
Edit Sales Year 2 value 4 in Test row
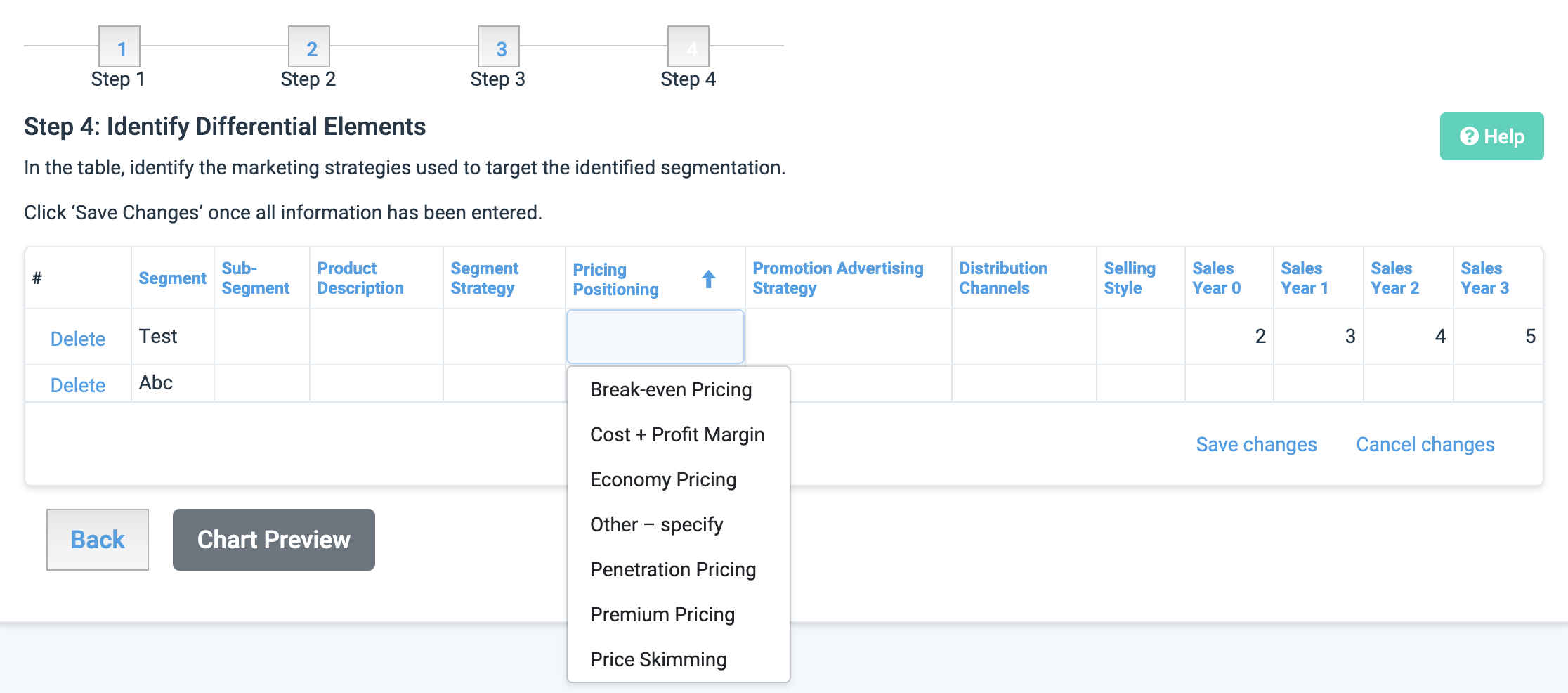[x=1409, y=337]
